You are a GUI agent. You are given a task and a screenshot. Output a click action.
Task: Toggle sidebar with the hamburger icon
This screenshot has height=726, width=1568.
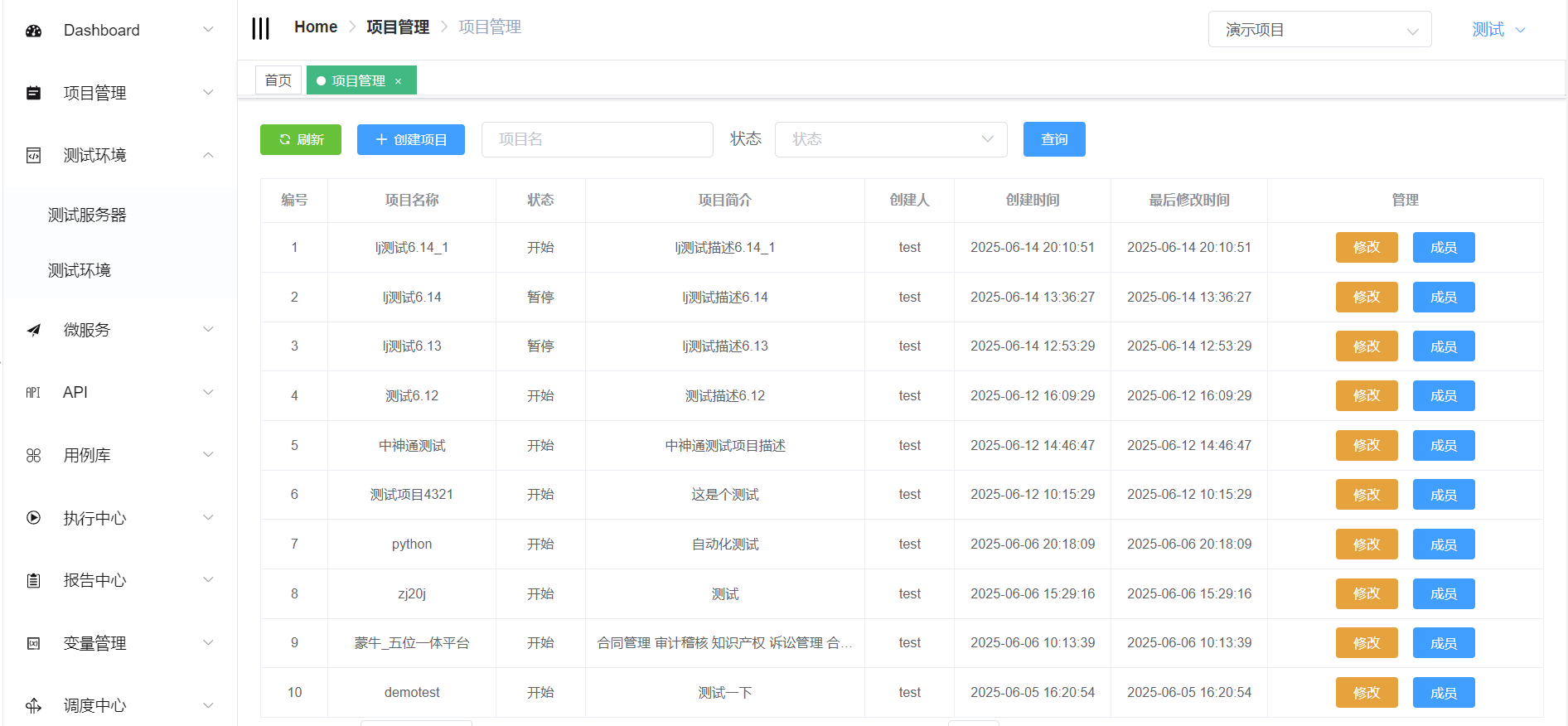pos(261,28)
